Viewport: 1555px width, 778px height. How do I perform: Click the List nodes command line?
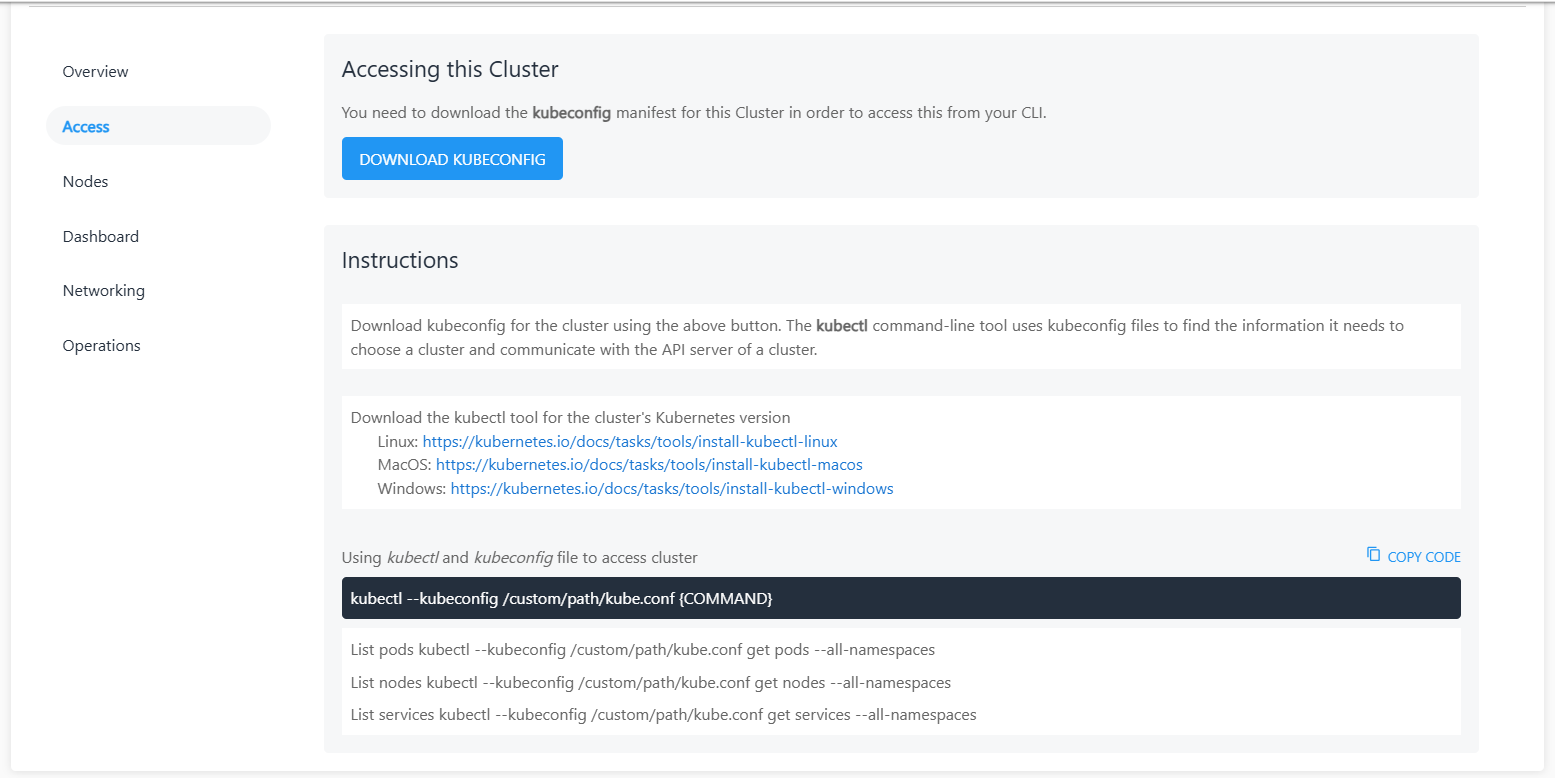point(651,683)
